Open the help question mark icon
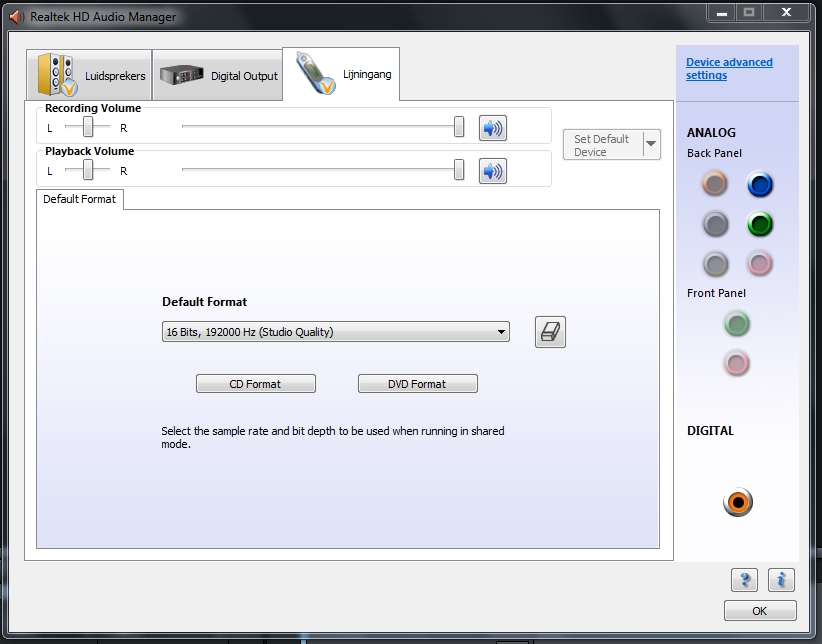The image size is (822, 644). (x=744, y=579)
